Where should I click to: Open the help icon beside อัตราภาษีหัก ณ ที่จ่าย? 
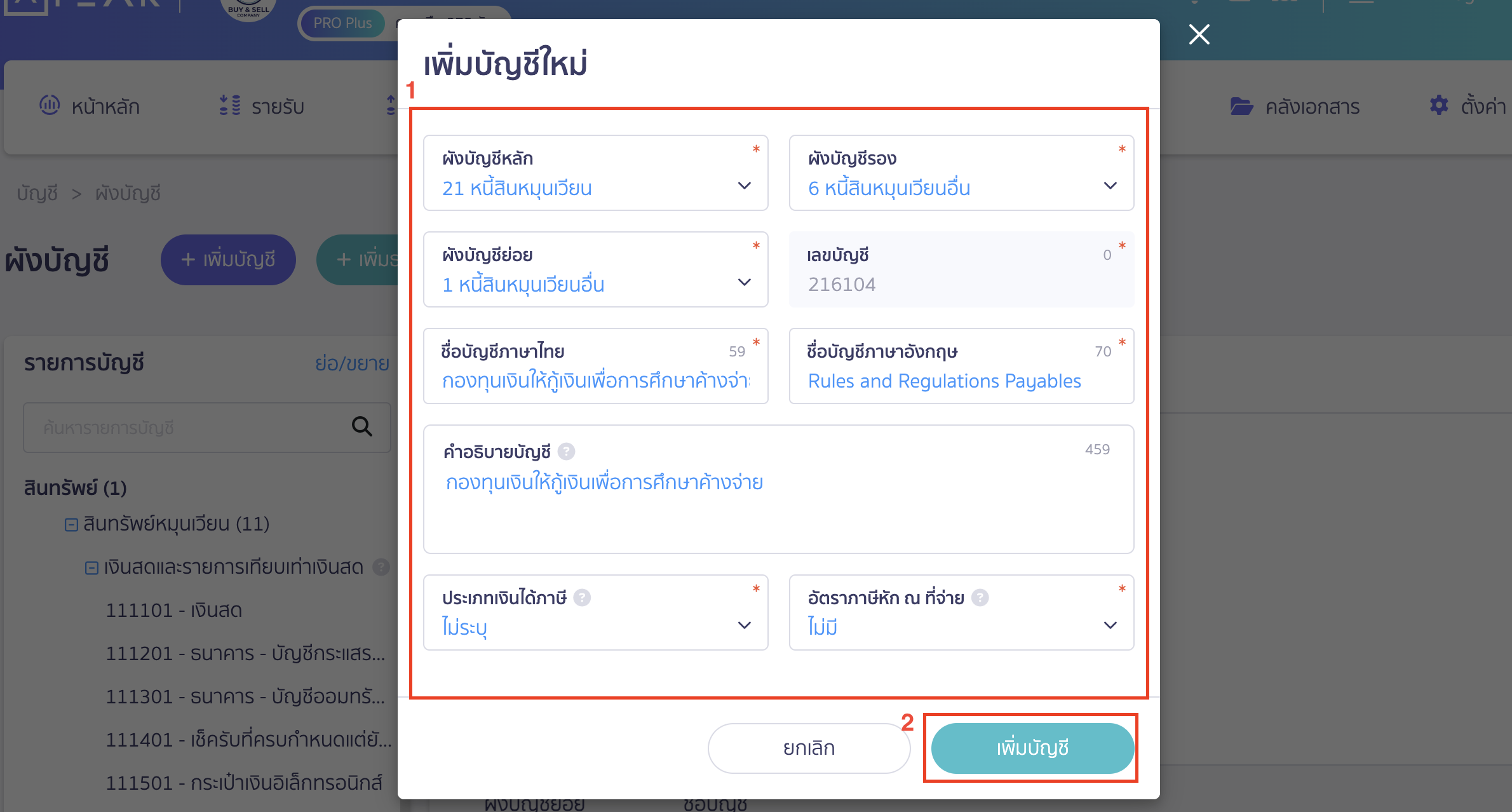point(981,597)
